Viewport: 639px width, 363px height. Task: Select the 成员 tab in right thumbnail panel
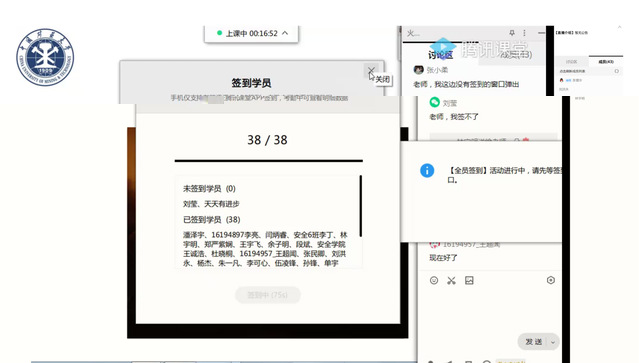pos(606,62)
